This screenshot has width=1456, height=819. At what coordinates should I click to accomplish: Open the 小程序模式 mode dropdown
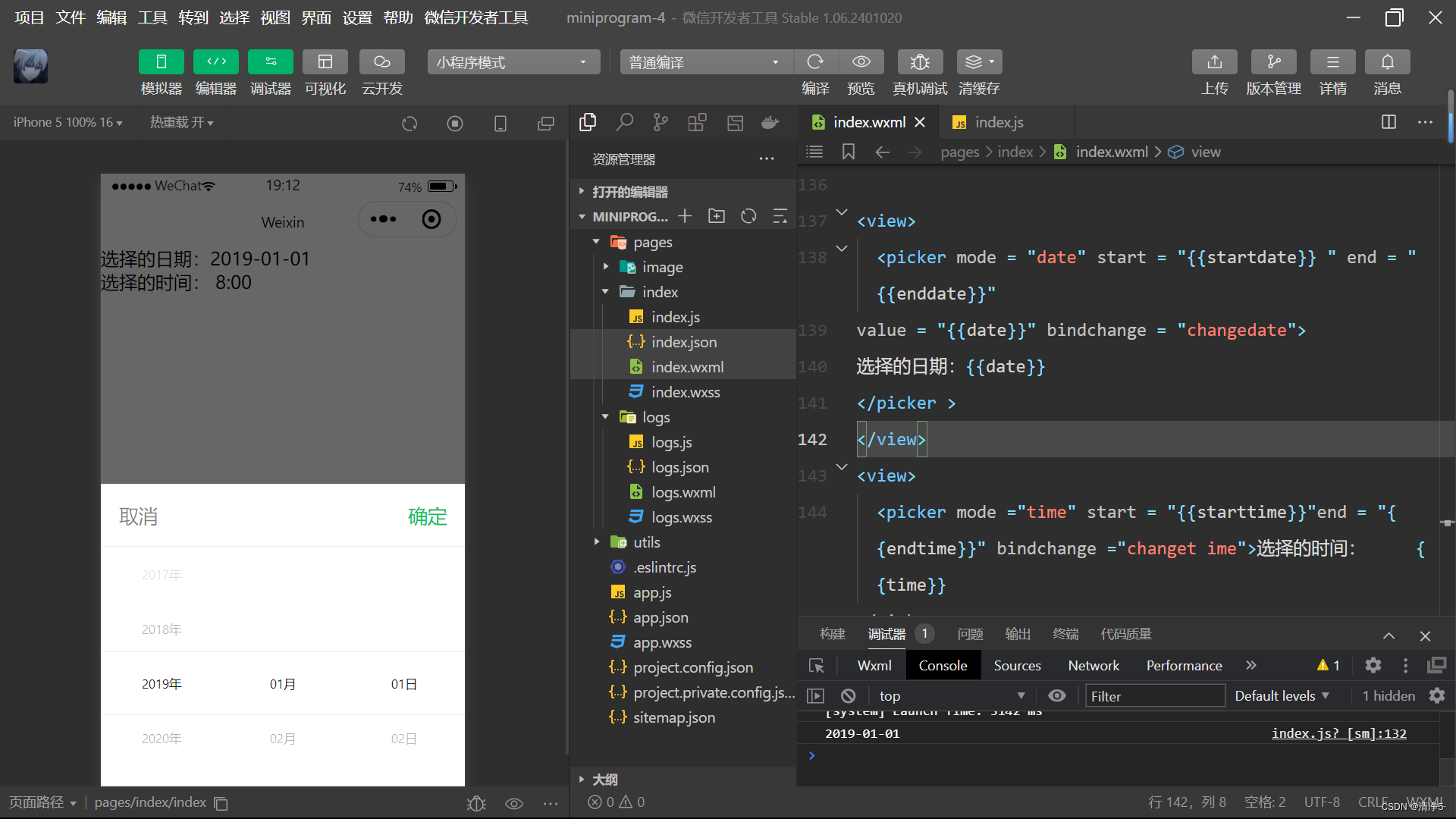pyautogui.click(x=513, y=62)
